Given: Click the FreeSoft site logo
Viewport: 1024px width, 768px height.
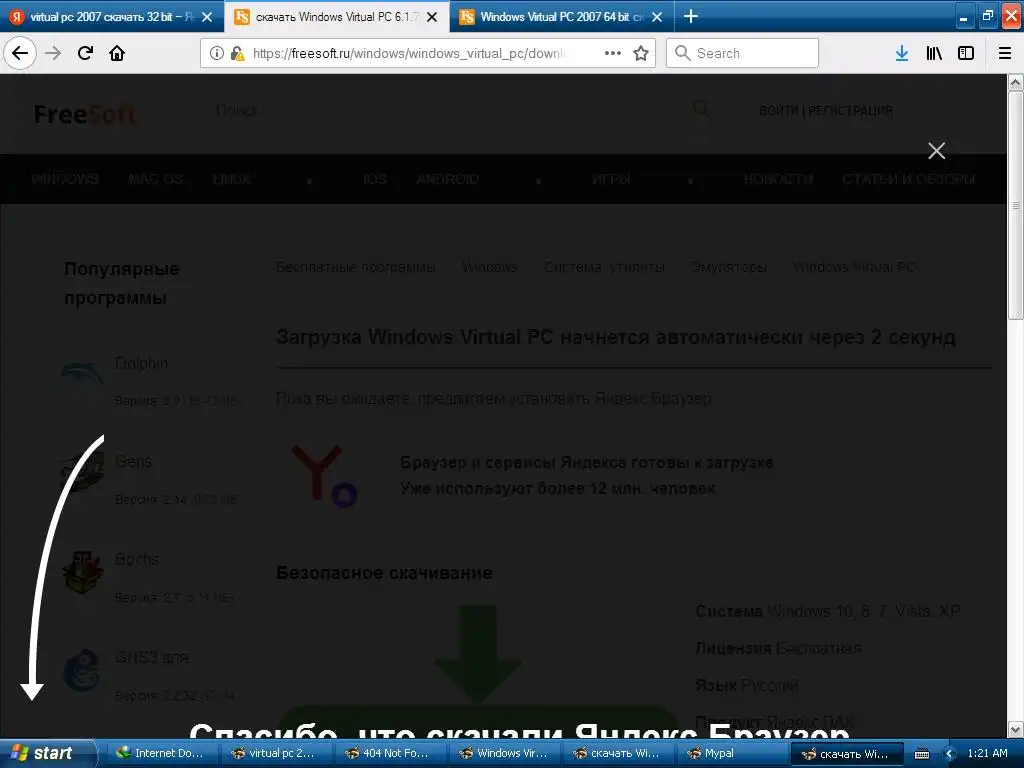Looking at the screenshot, I should click(x=86, y=114).
